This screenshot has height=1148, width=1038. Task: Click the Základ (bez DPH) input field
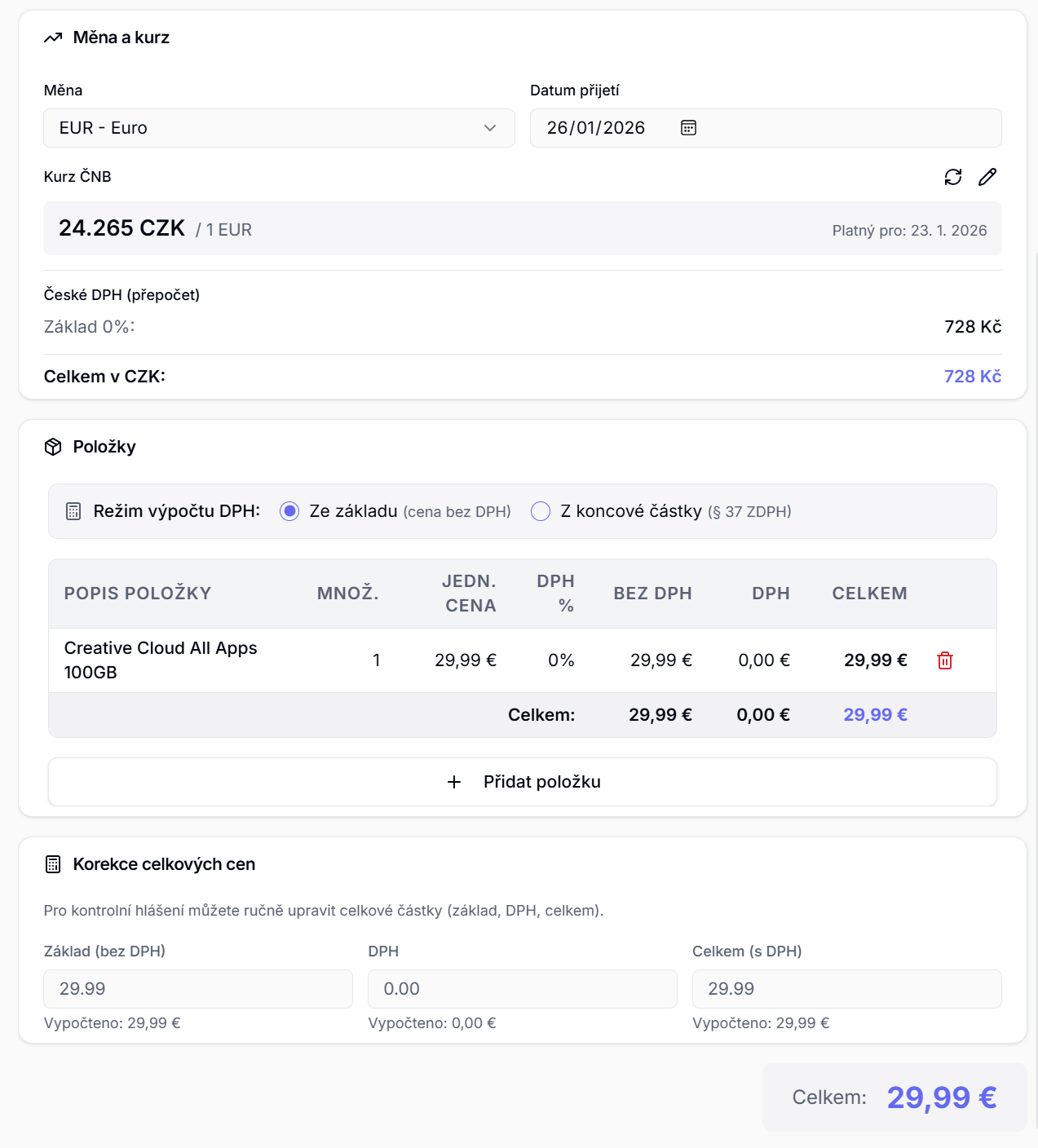[x=197, y=989]
